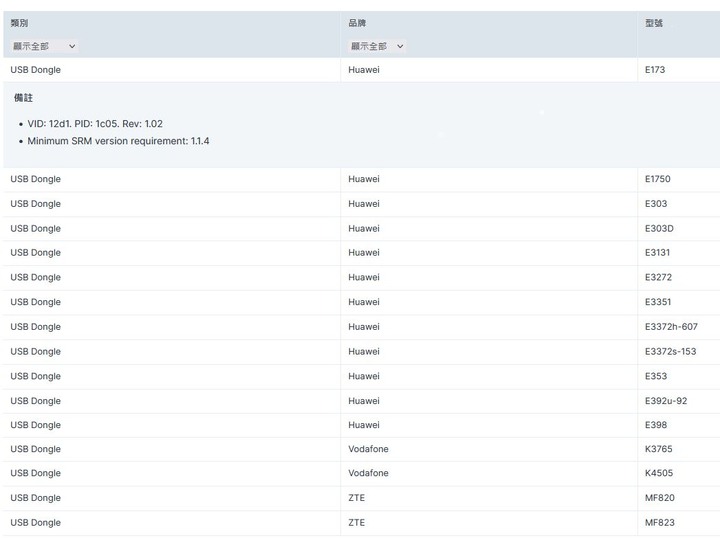
Task: Click USB Dongle in the K3765 row
Action: [35, 449]
